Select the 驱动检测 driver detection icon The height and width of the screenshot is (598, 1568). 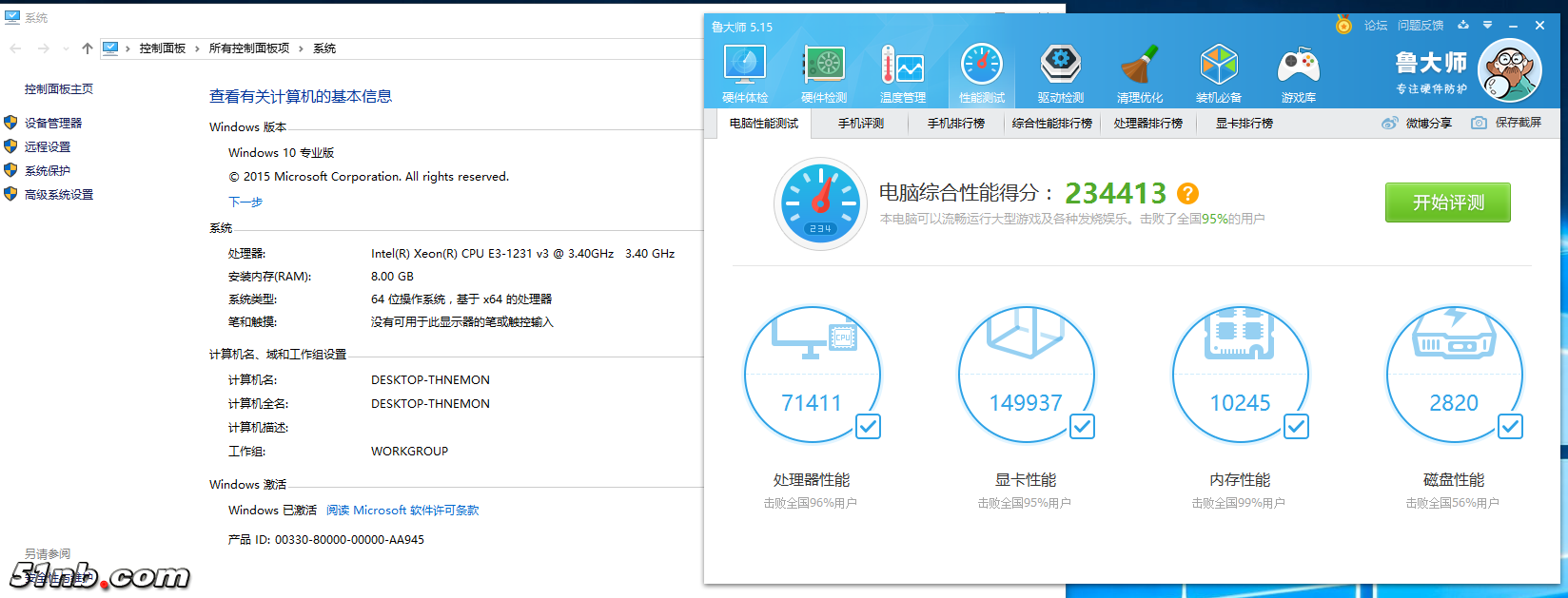1060,73
